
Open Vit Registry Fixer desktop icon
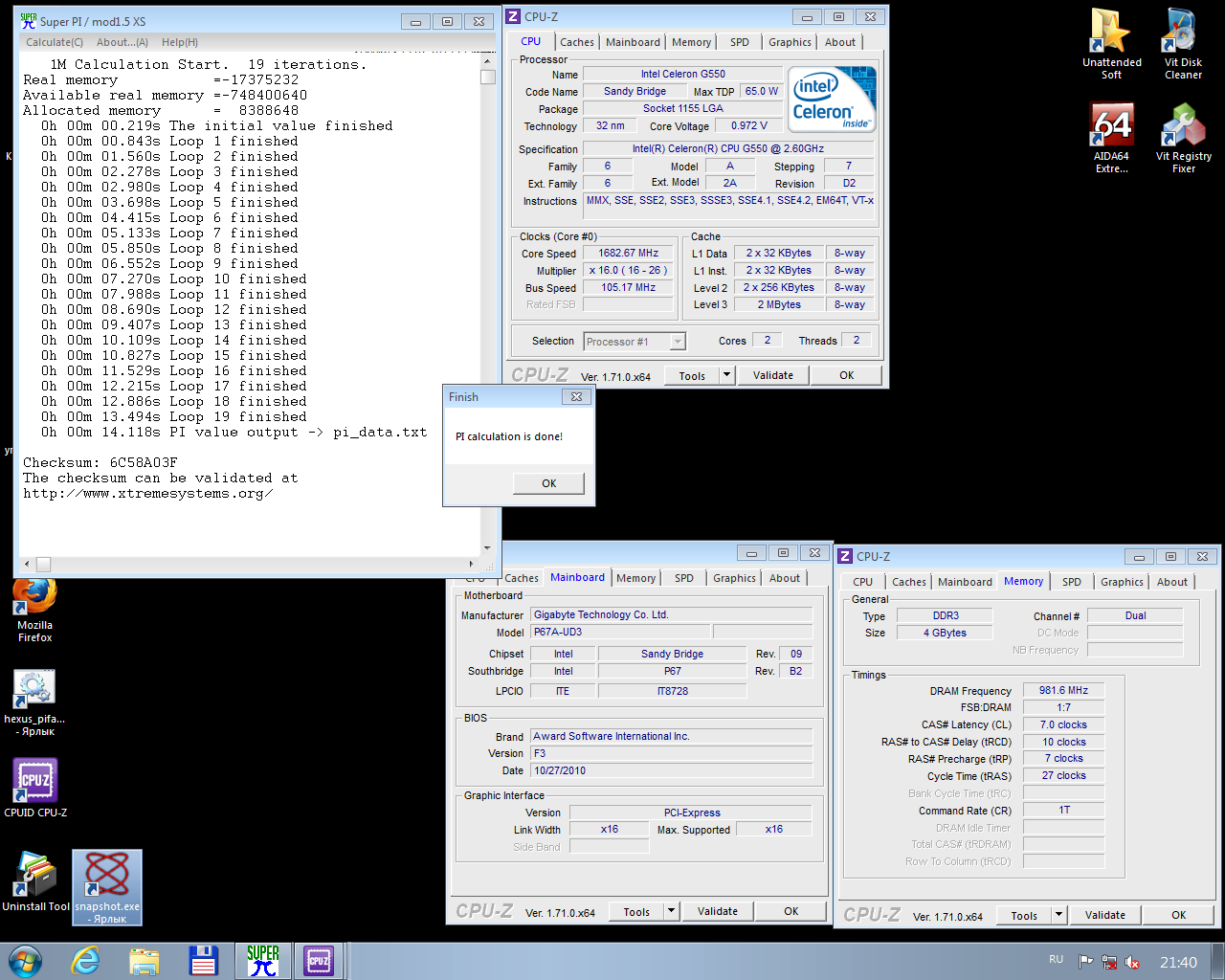(x=1183, y=137)
